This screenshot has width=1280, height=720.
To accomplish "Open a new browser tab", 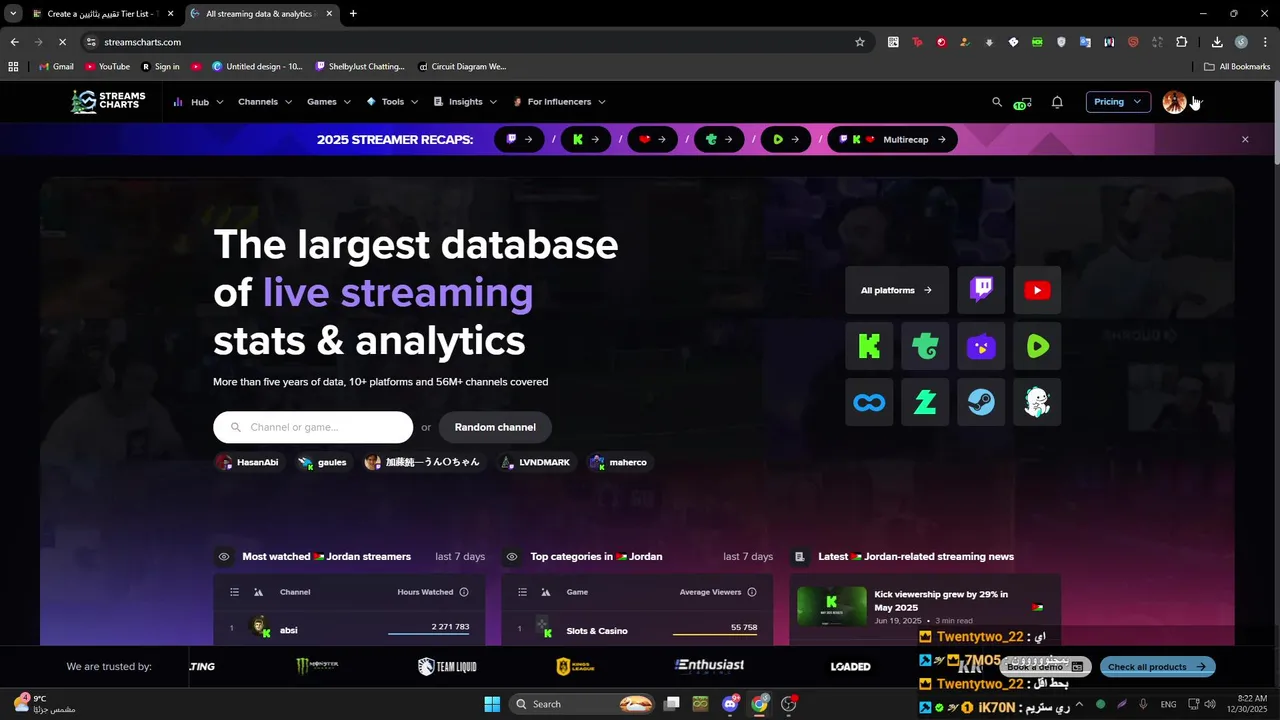I will tap(353, 14).
